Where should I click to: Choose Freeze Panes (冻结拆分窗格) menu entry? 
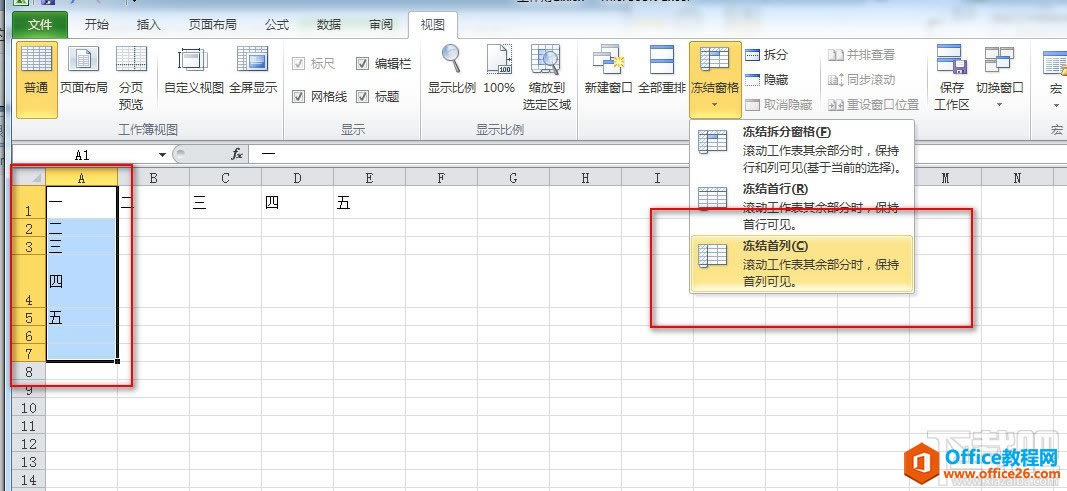point(802,148)
